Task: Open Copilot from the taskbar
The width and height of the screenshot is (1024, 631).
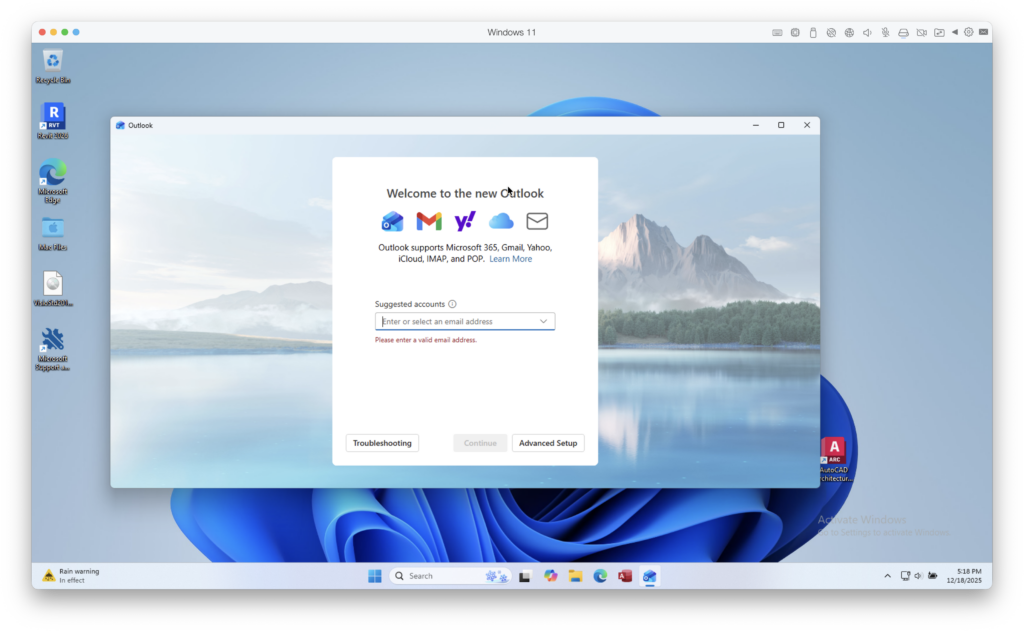Action: coord(550,576)
